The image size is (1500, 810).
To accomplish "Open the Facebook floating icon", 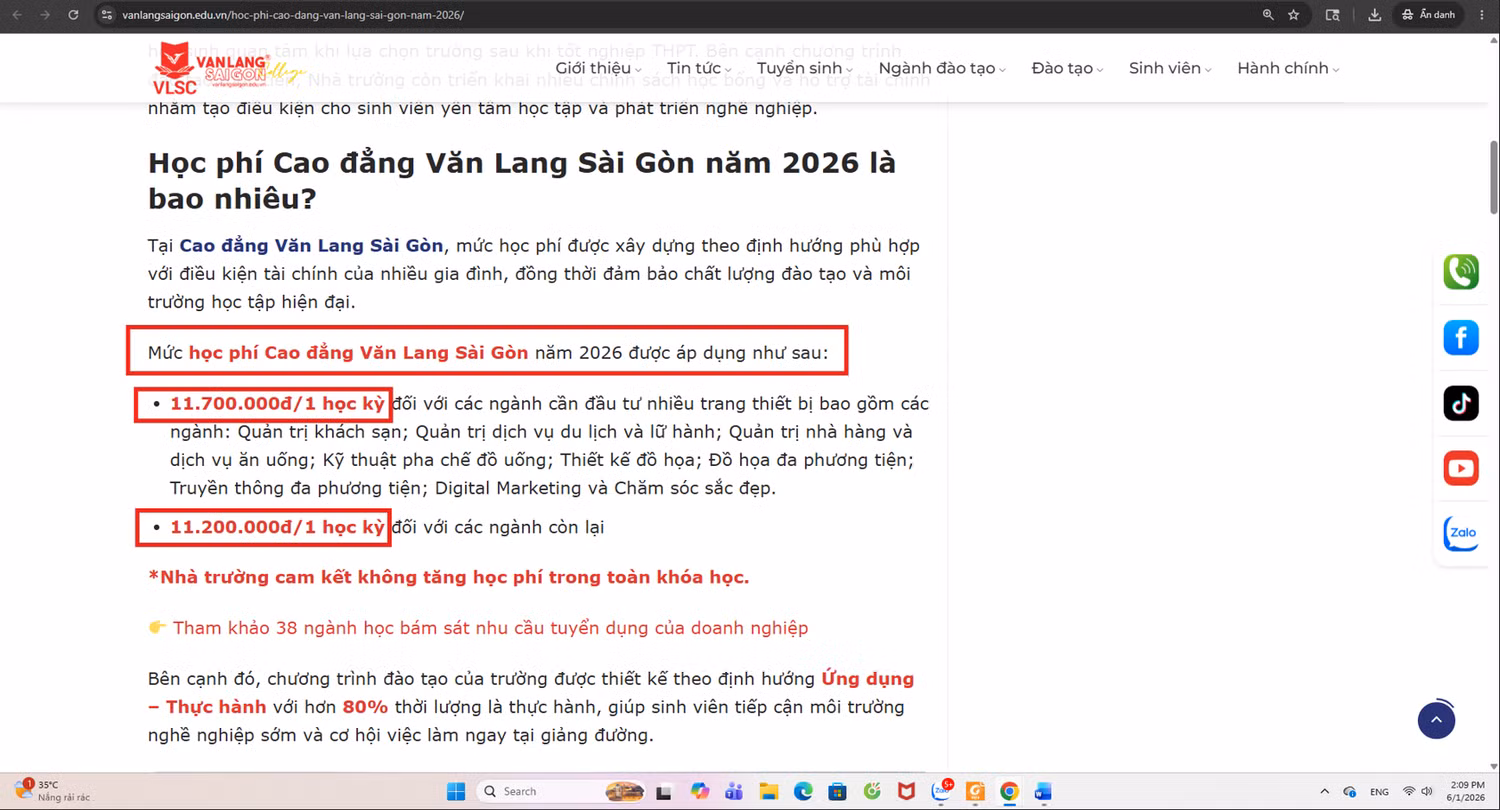I will (1461, 337).
